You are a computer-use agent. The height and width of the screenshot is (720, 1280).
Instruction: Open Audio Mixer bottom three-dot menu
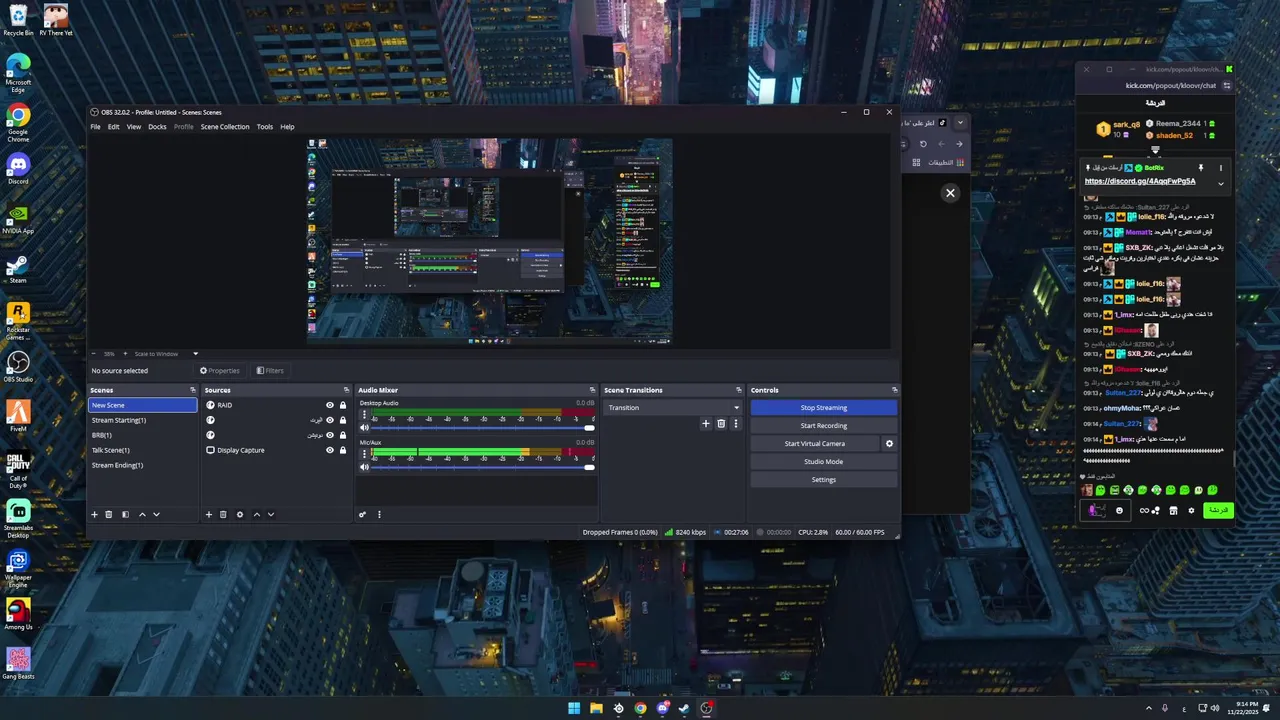click(379, 514)
